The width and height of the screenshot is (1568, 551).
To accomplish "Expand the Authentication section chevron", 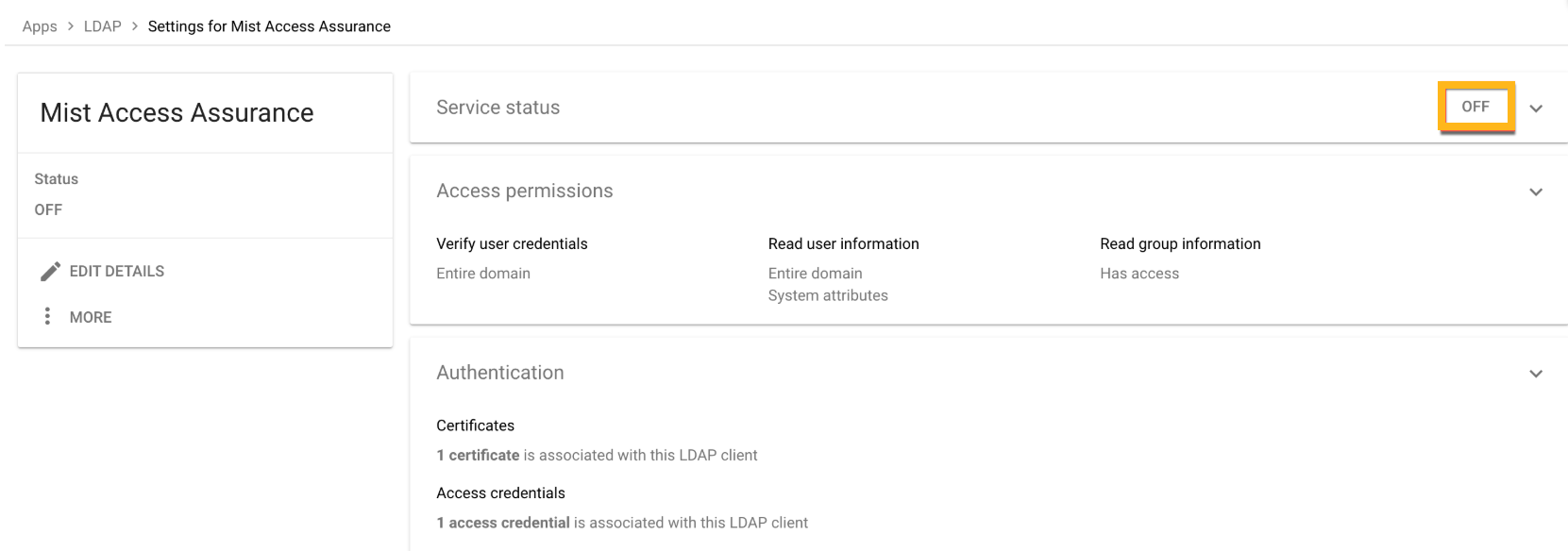I will click(x=1536, y=374).
